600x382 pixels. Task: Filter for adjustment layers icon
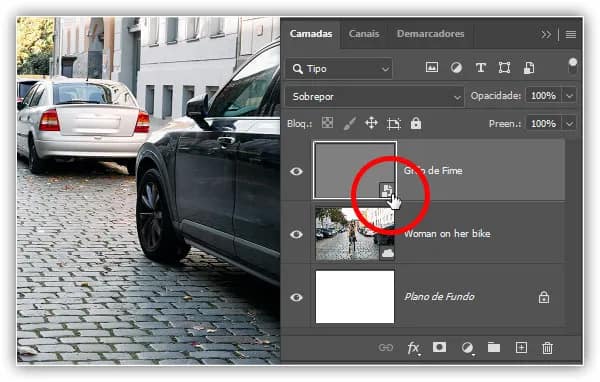coord(456,68)
